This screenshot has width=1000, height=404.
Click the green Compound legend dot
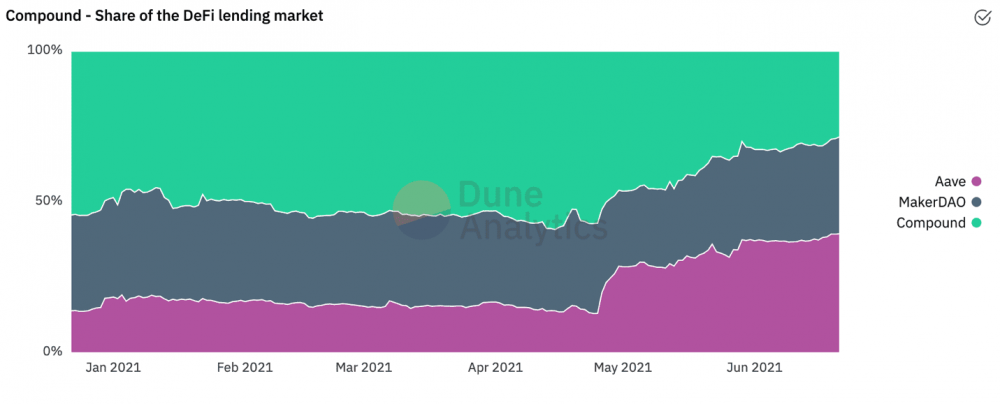pyautogui.click(x=976, y=222)
